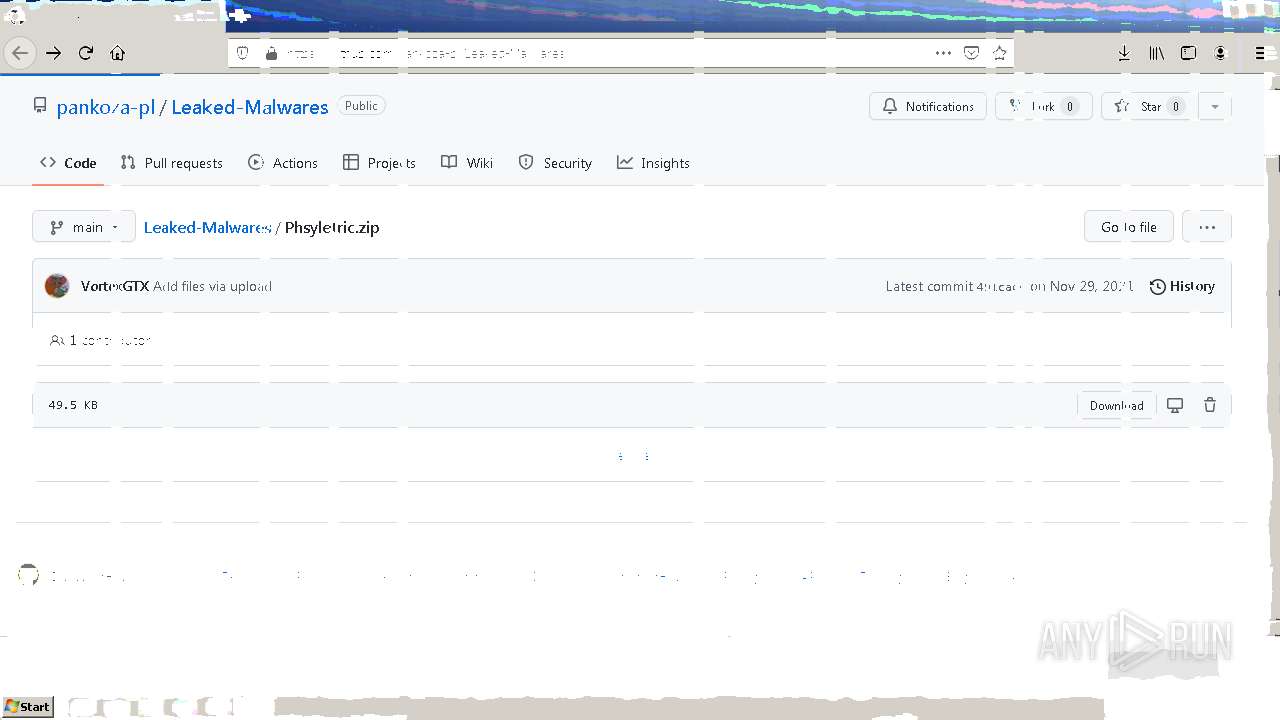Open file in GitHub Desktop
1280x720 pixels.
point(1175,405)
